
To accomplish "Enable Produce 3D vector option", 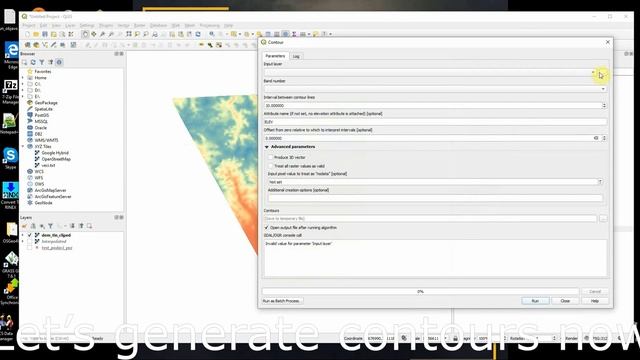I will [x=271, y=158].
